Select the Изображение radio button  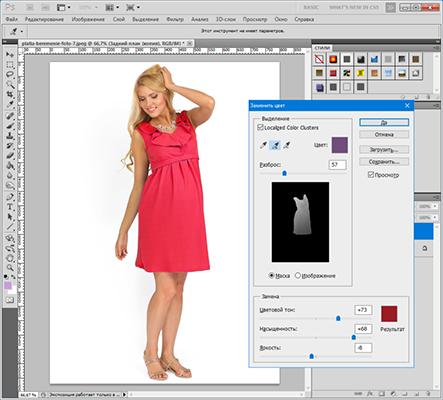click(x=298, y=275)
